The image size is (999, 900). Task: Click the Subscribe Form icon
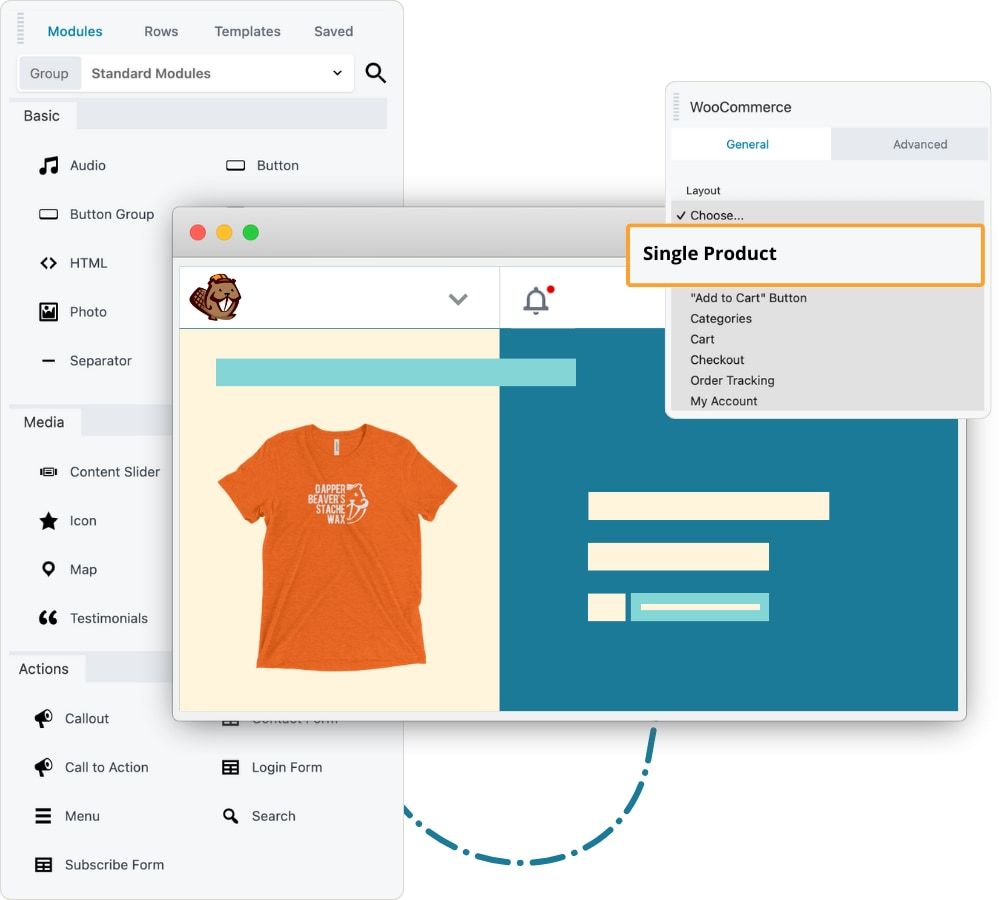[x=43, y=865]
